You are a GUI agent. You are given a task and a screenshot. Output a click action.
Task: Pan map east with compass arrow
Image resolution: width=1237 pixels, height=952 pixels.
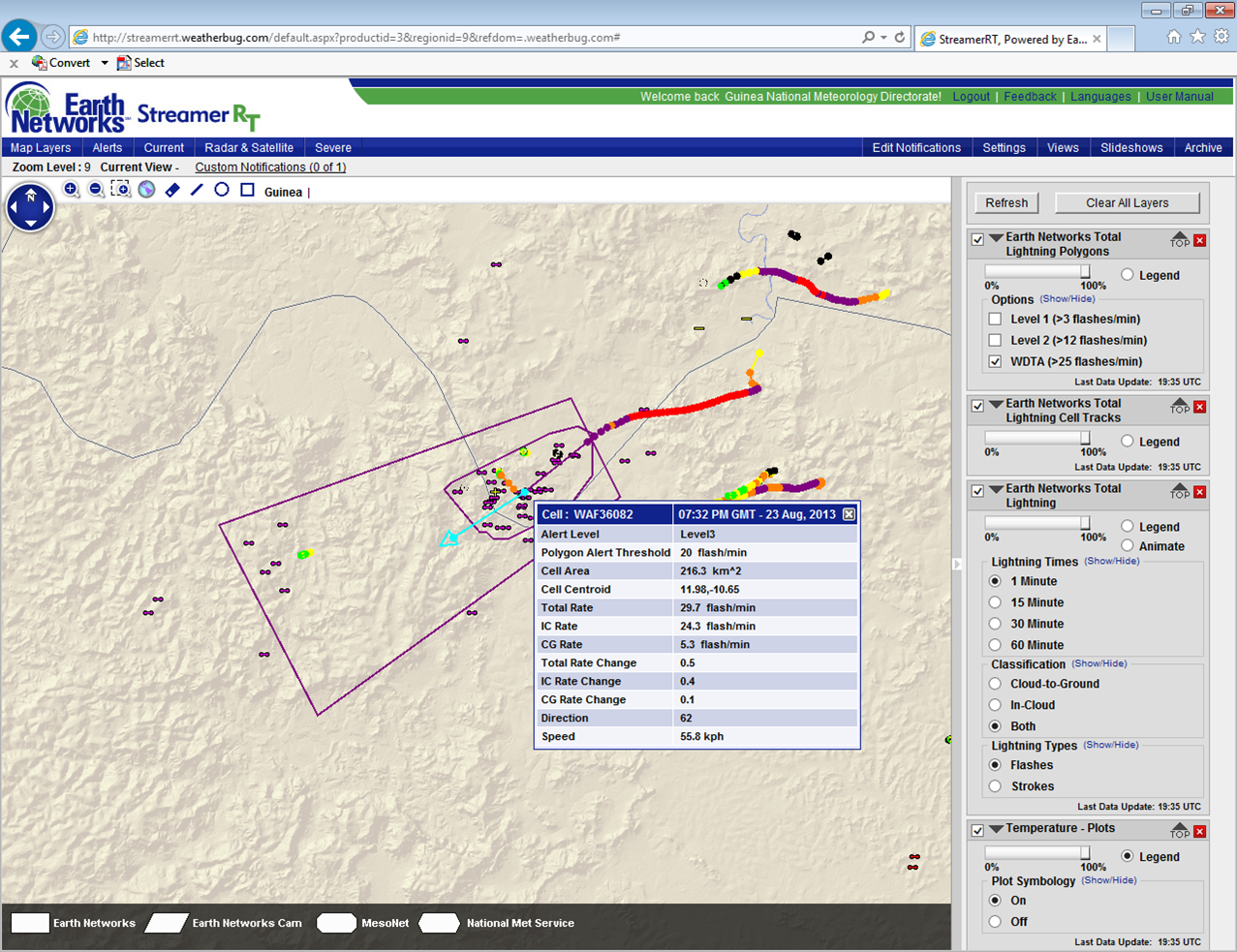pyautogui.click(x=46, y=207)
